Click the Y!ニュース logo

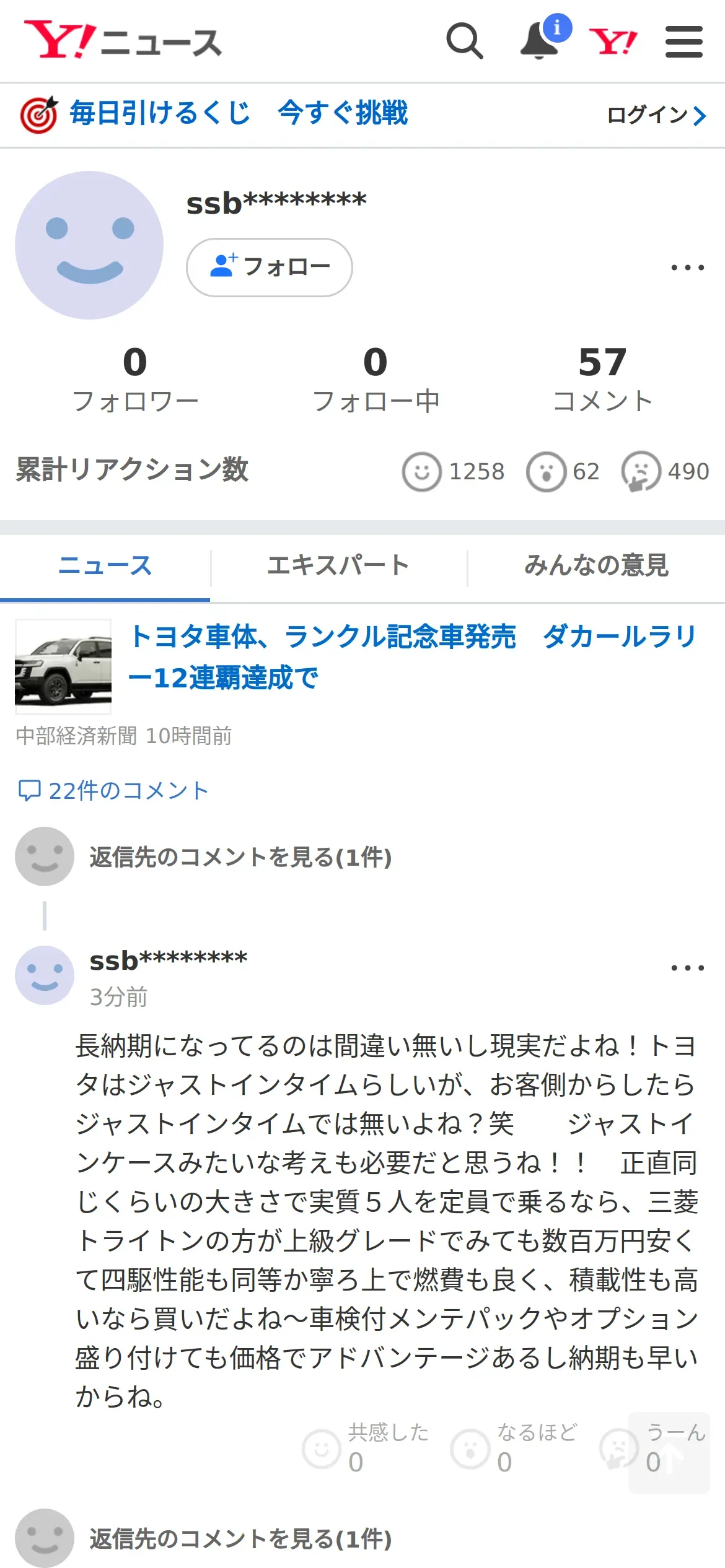[123, 40]
